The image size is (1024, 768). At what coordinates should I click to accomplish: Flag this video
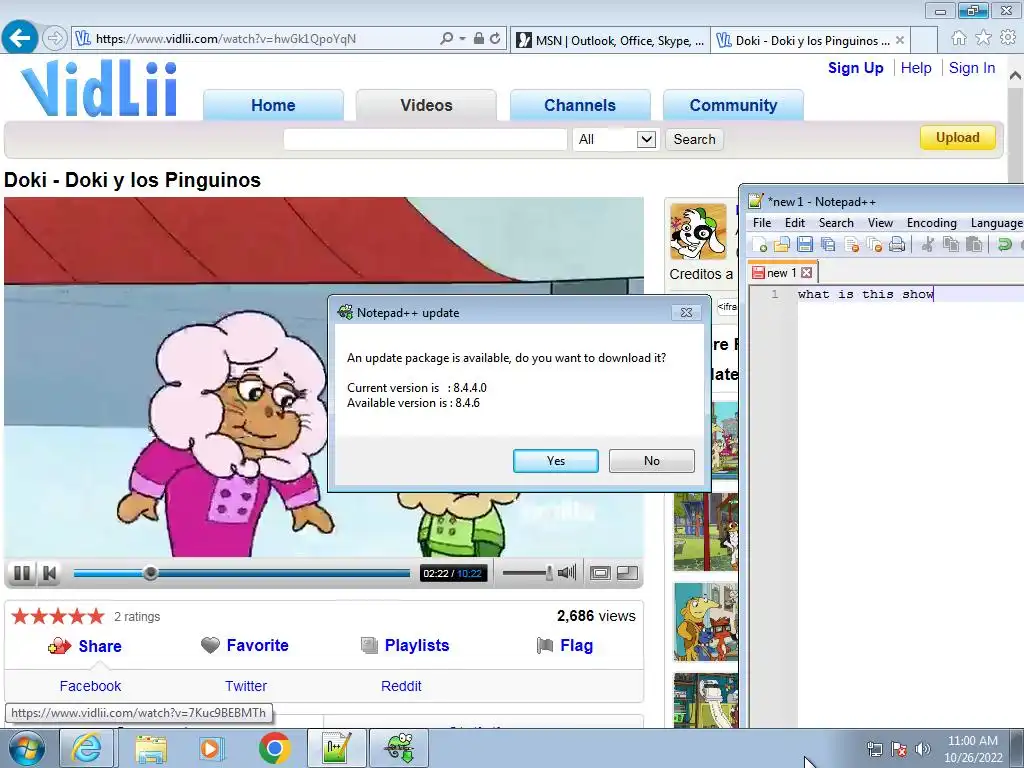click(577, 645)
